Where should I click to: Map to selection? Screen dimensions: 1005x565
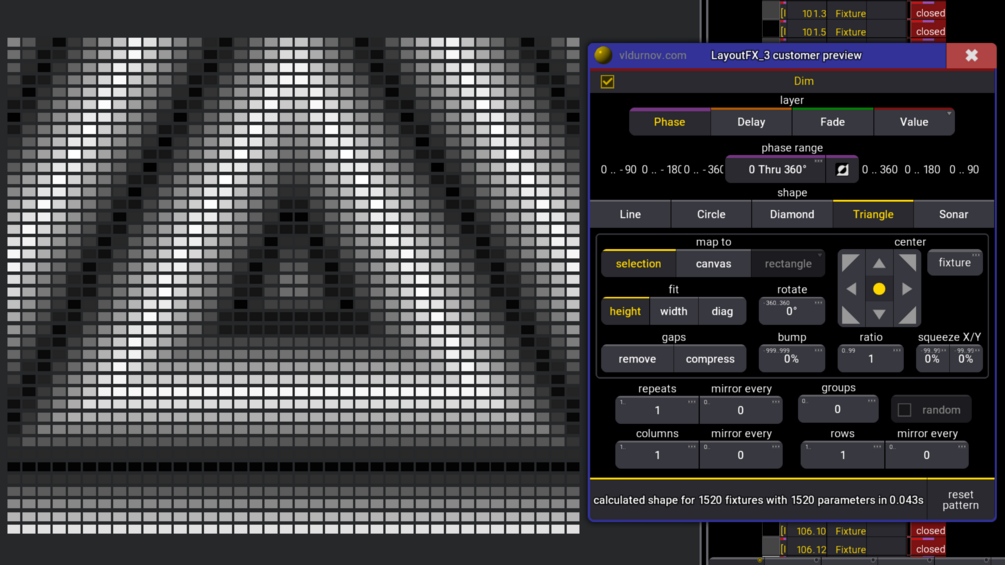(x=638, y=263)
